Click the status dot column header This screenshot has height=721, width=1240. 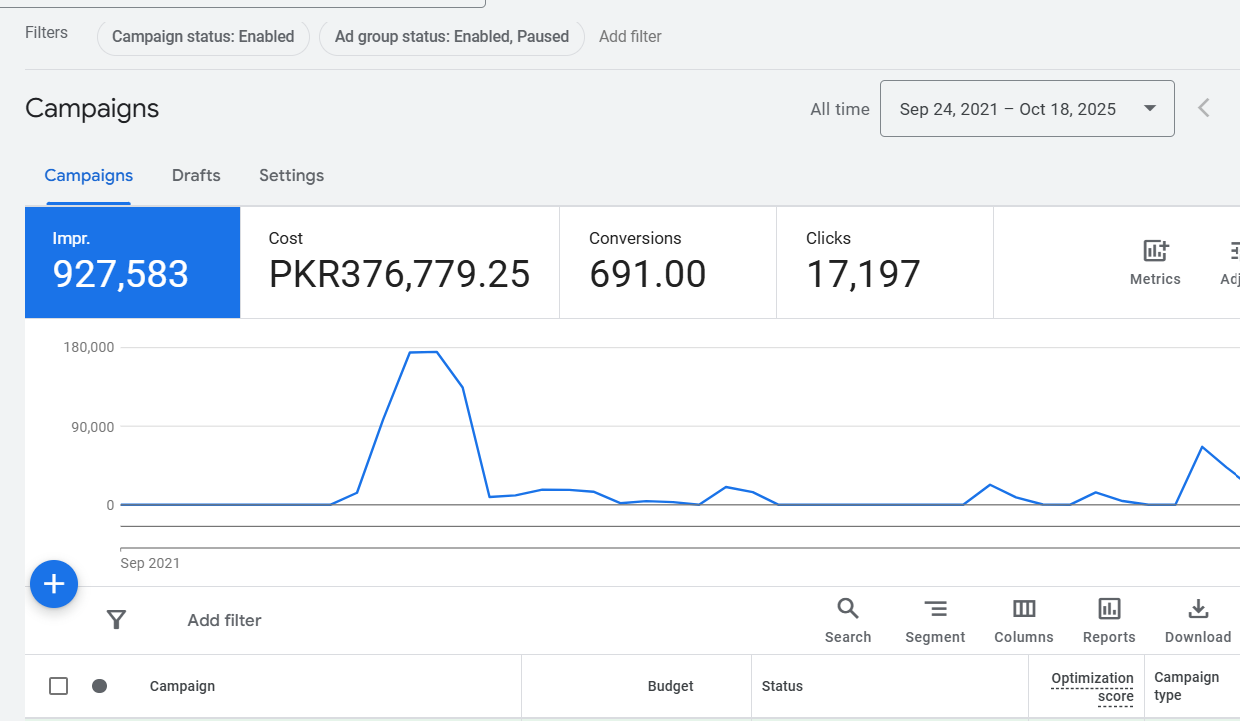point(99,686)
